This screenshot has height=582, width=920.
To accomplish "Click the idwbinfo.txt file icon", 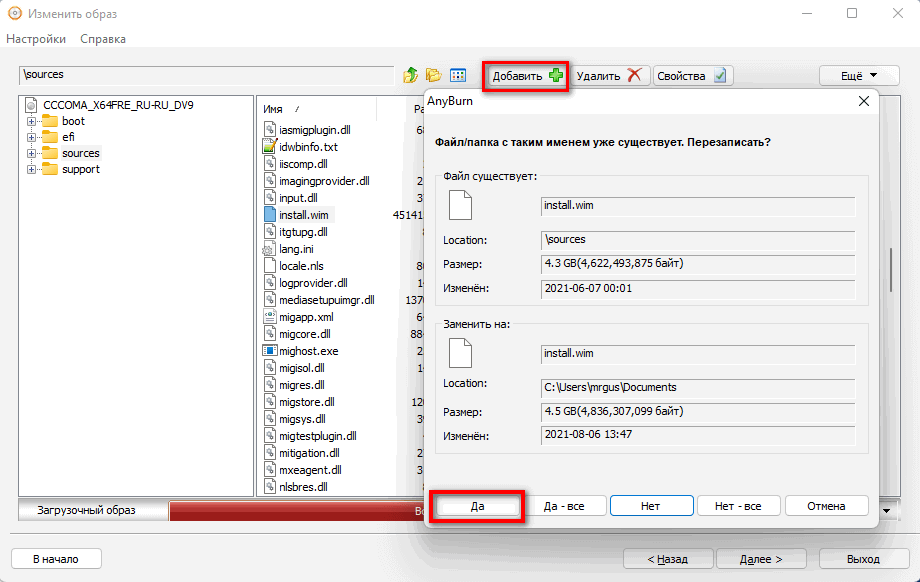I will pos(269,146).
